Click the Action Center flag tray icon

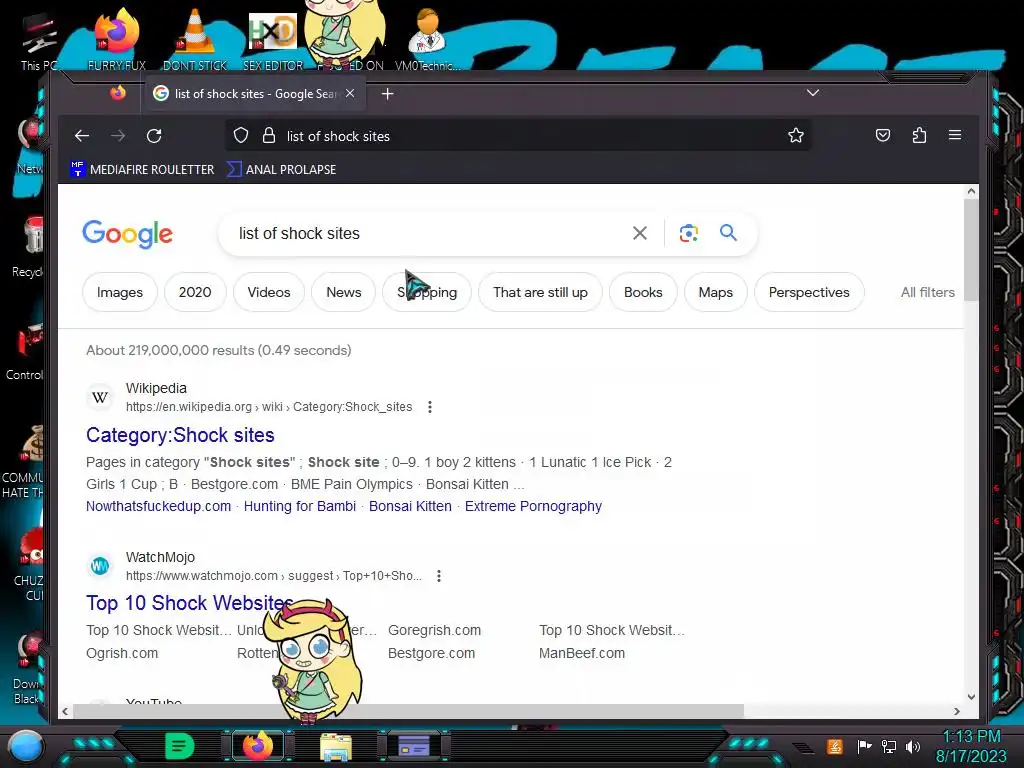[x=865, y=746]
